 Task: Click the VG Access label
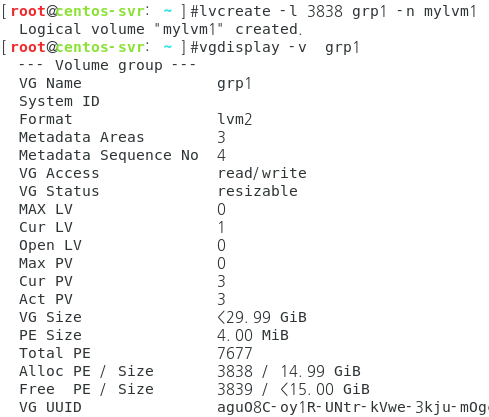pos(59,173)
